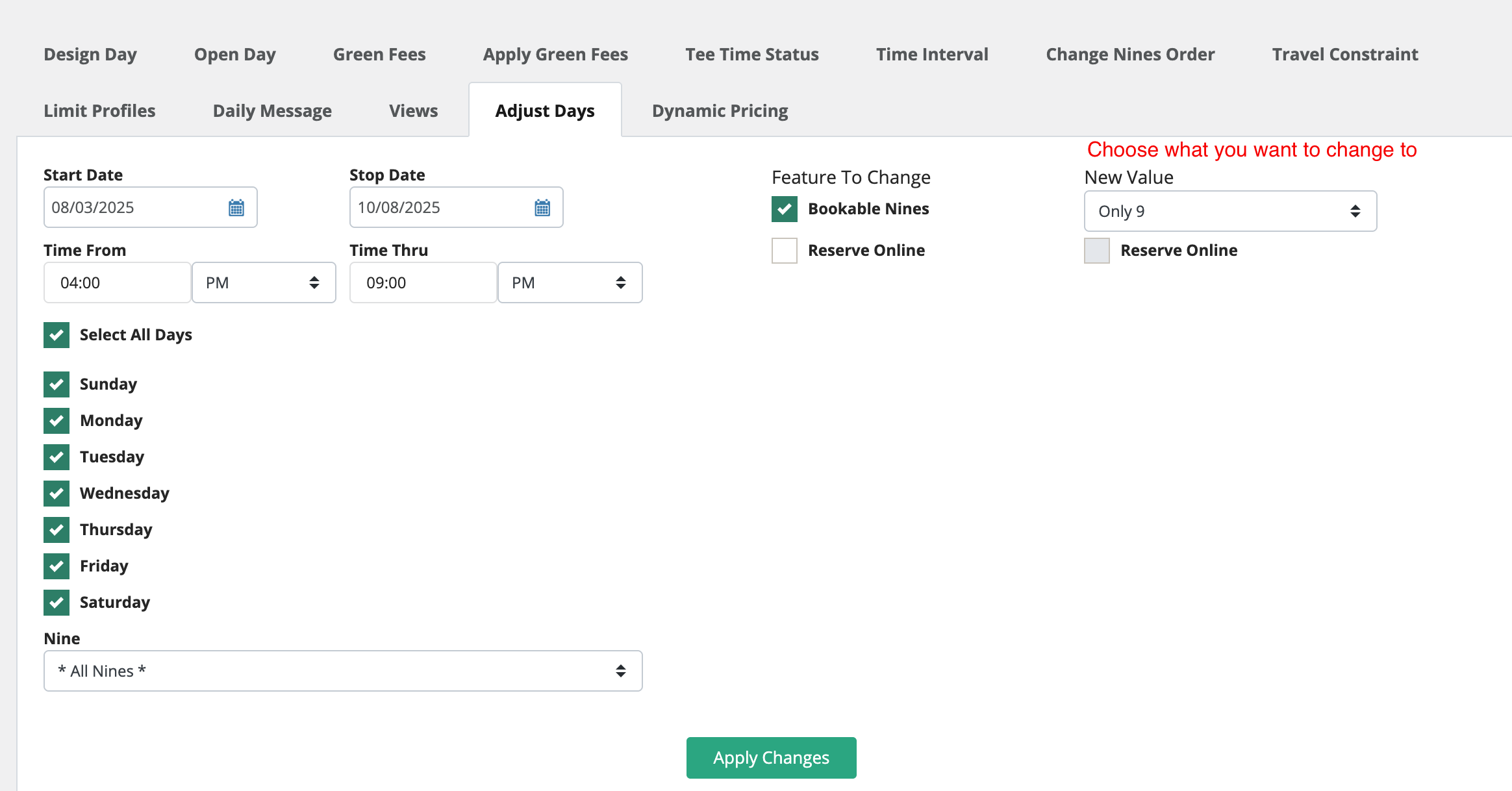
Task: Click the Apply Changes button
Action: pos(771,758)
